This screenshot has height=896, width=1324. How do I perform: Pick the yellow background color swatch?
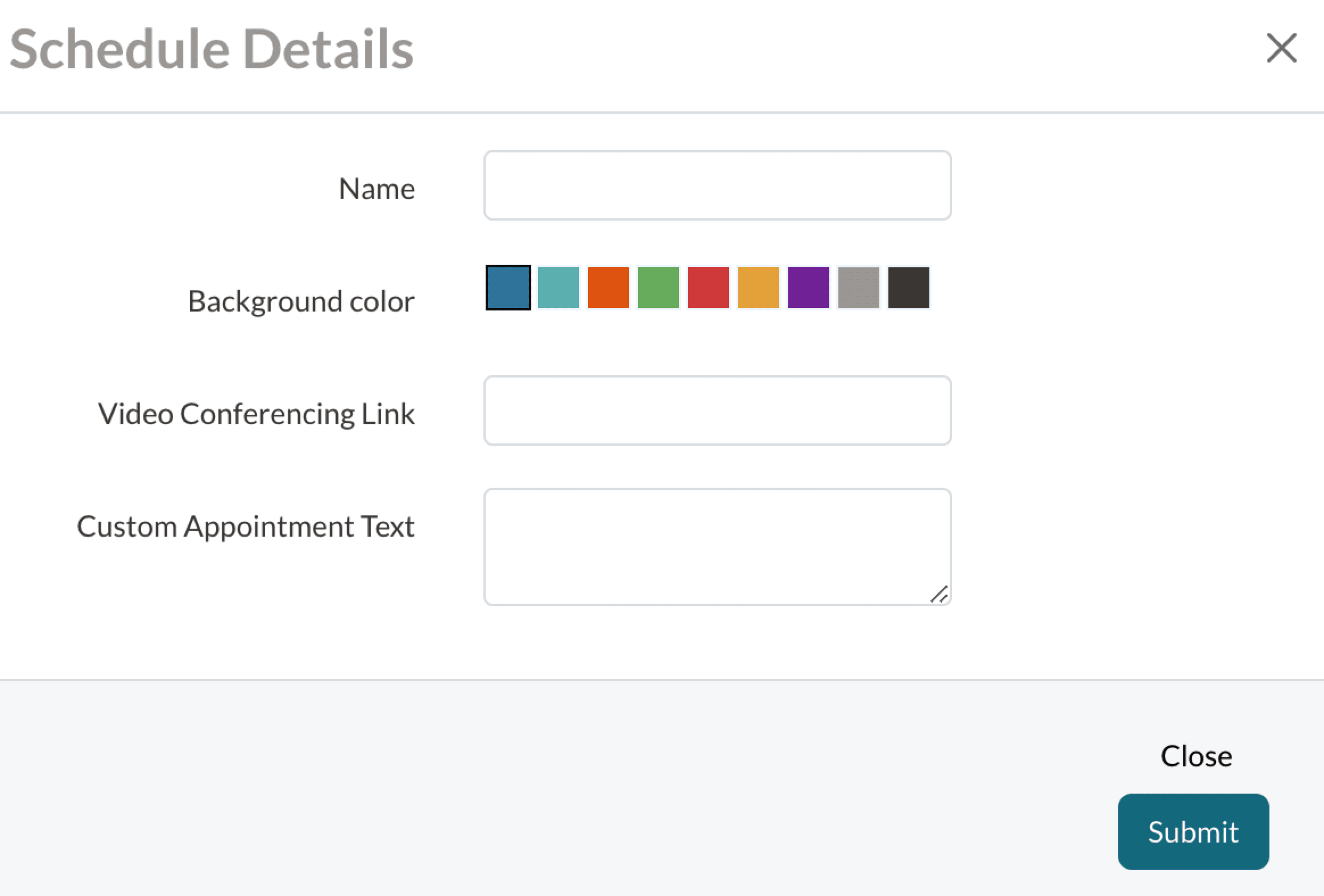[x=758, y=288]
